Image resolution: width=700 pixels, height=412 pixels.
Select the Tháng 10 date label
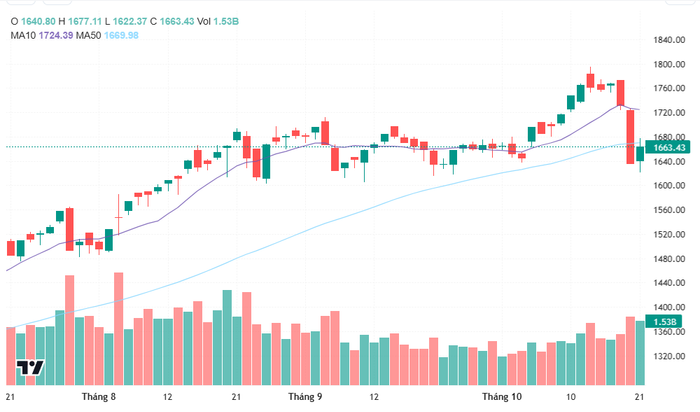tap(502, 398)
